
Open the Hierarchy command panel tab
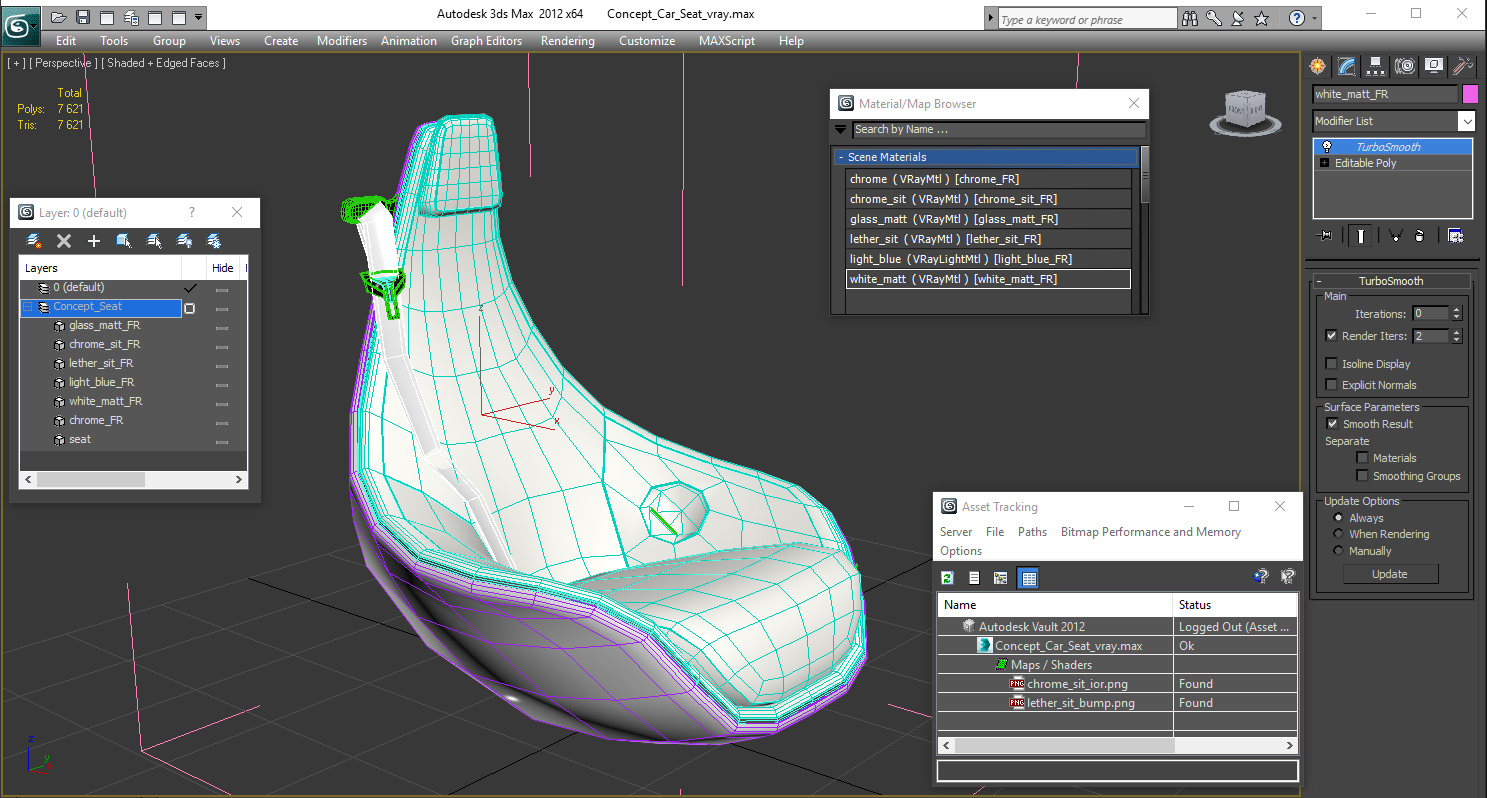coord(1376,66)
